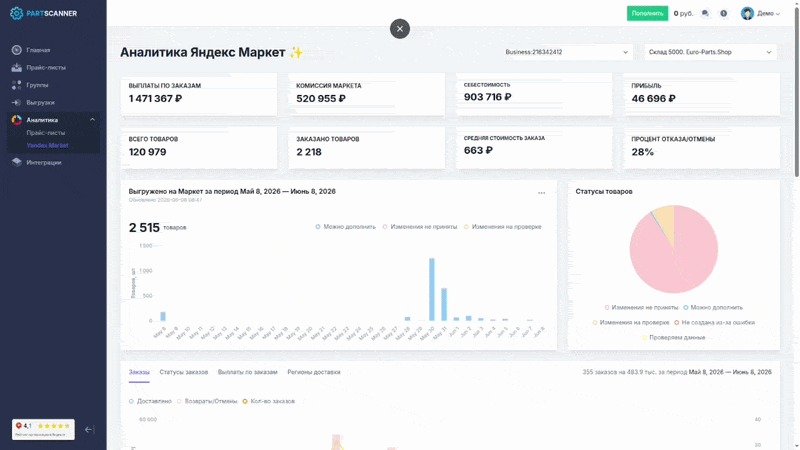Click the May 31 bar in chart

click(444, 305)
